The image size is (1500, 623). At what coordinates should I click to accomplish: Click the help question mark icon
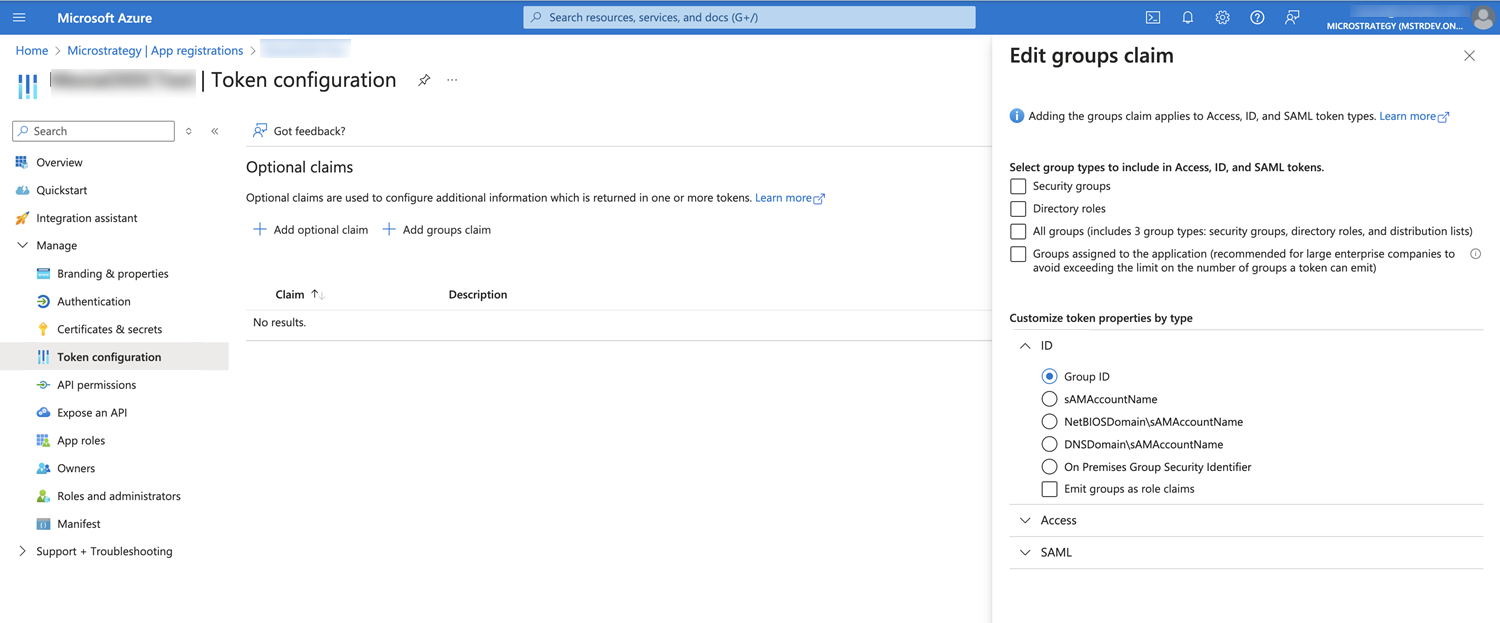(x=1257, y=18)
